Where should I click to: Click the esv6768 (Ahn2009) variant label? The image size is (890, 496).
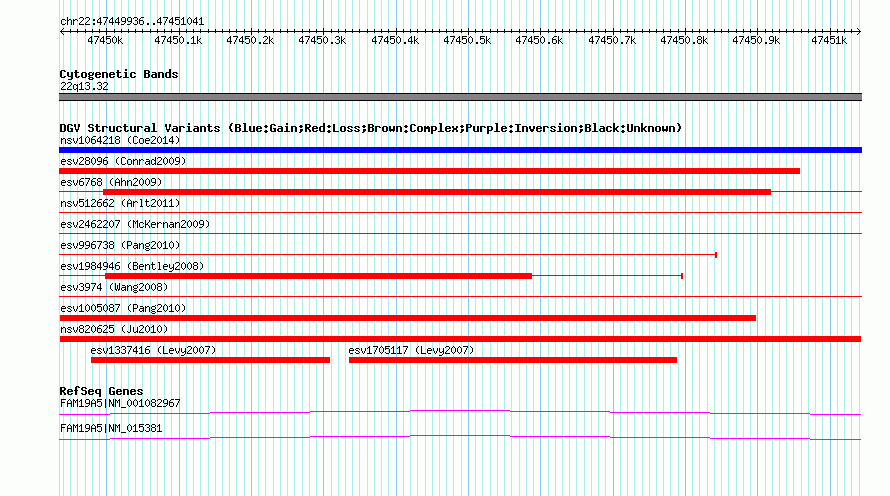coord(111,182)
